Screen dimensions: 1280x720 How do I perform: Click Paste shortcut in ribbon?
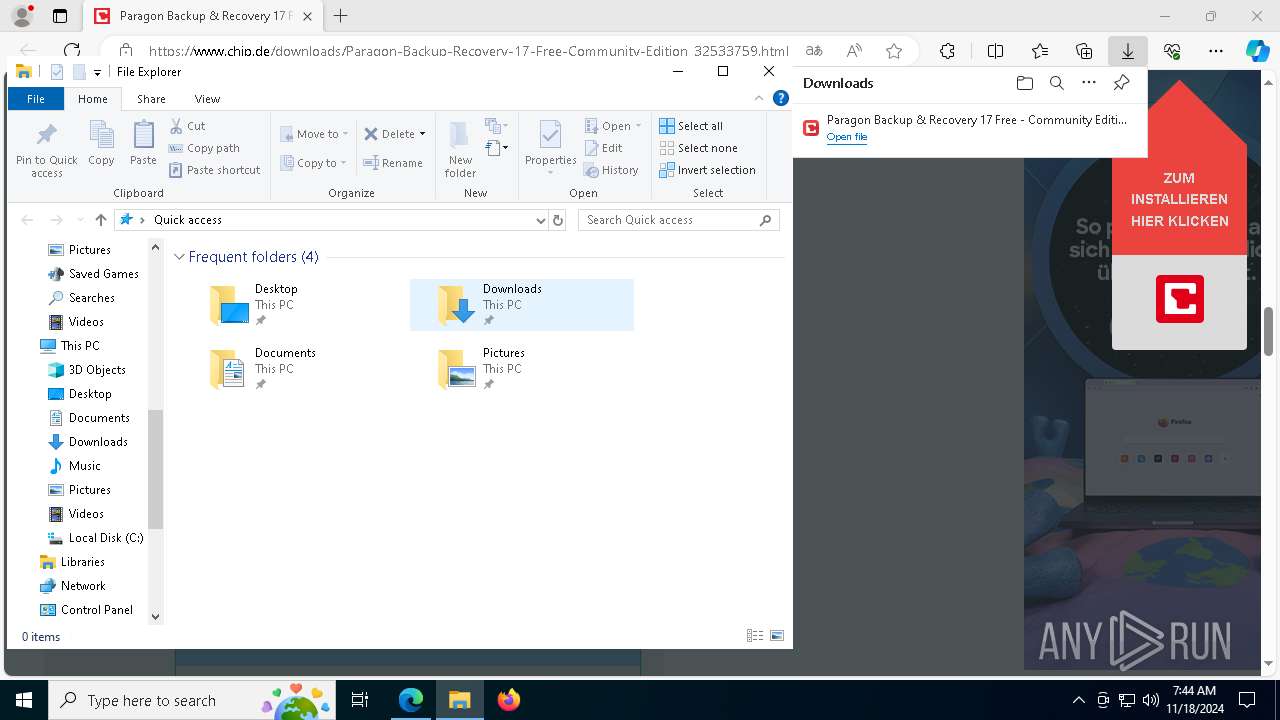(x=214, y=170)
